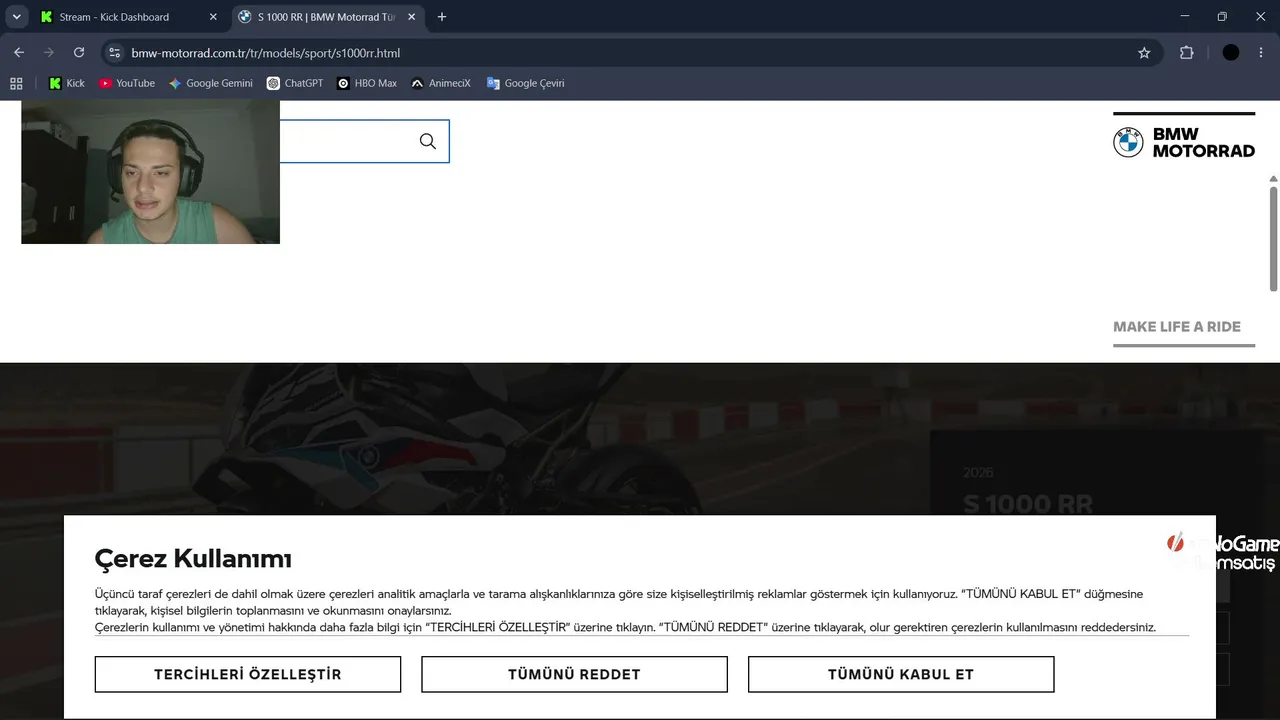
Task: Open the ChatGPT bookmark
Action: coord(295,83)
